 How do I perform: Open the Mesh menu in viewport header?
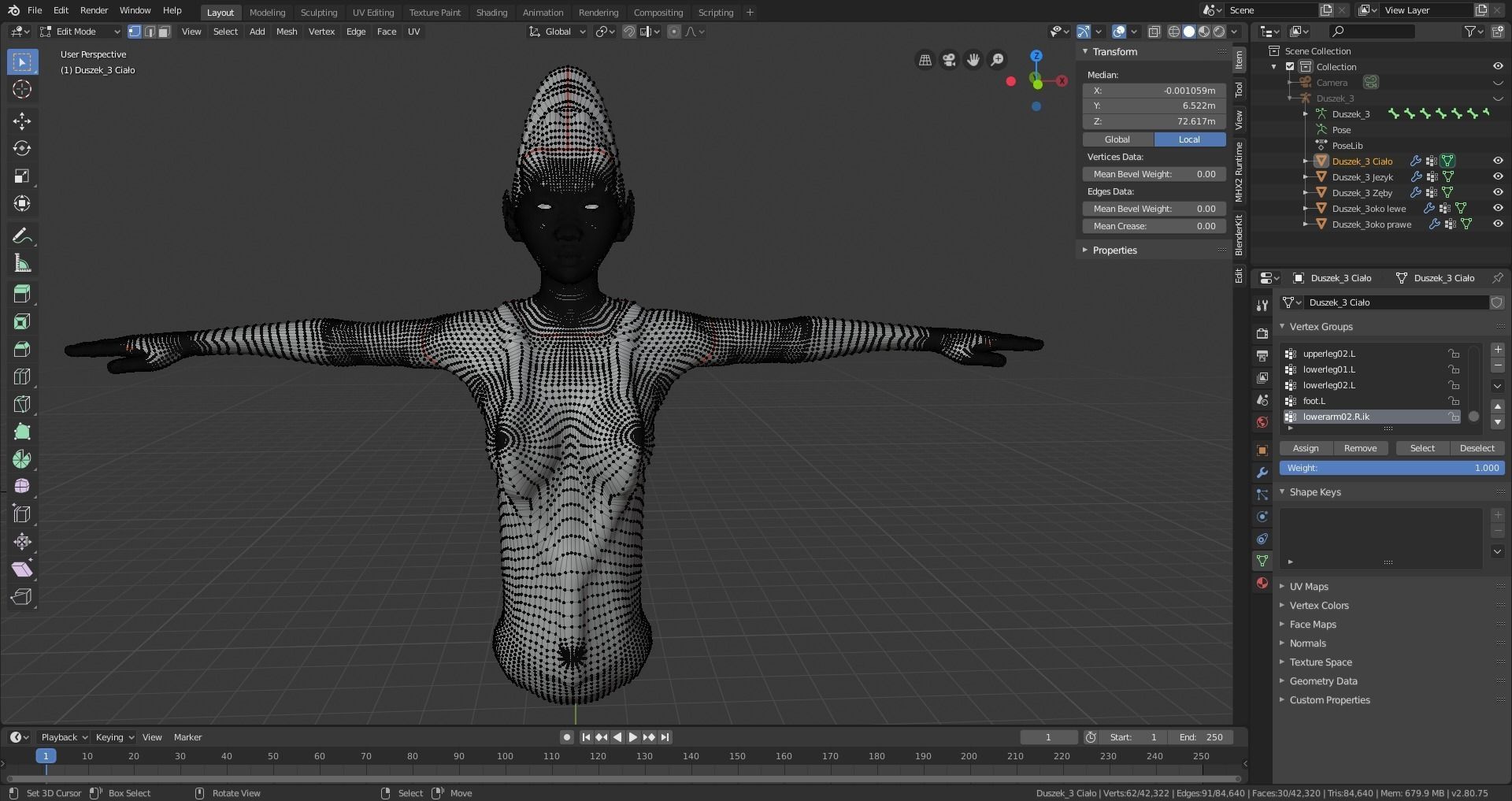(287, 32)
